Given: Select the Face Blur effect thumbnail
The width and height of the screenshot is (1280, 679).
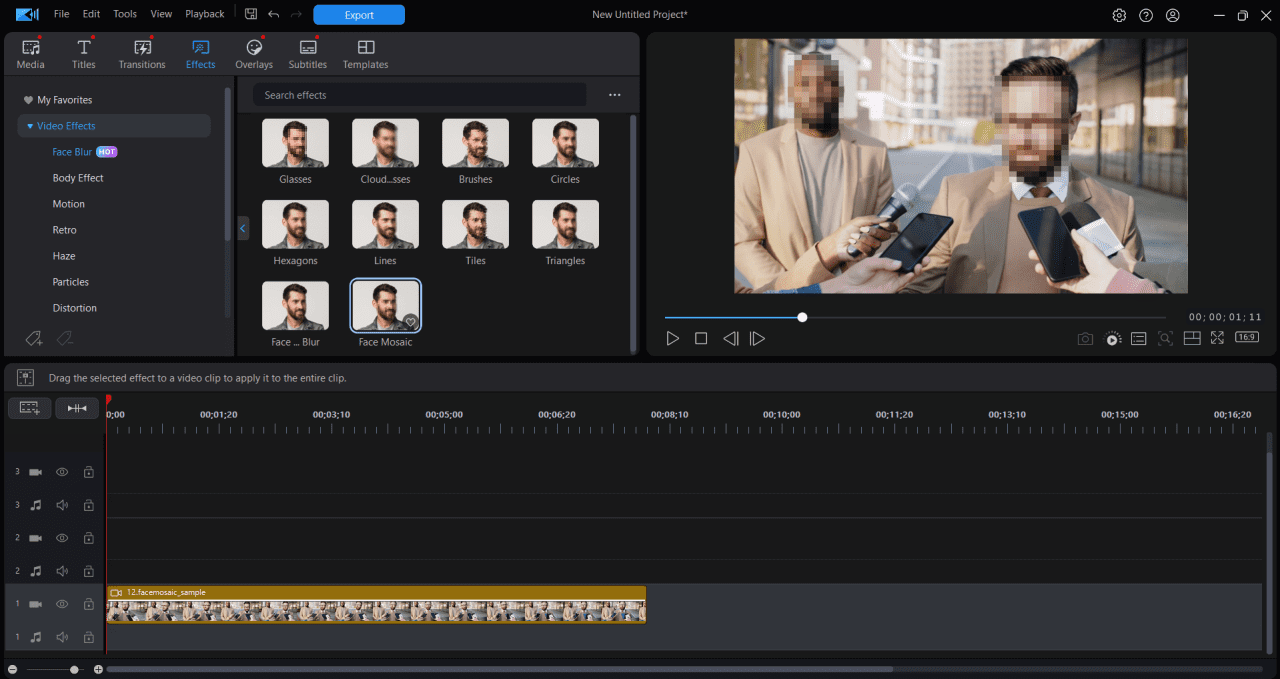Looking at the screenshot, I should point(295,305).
